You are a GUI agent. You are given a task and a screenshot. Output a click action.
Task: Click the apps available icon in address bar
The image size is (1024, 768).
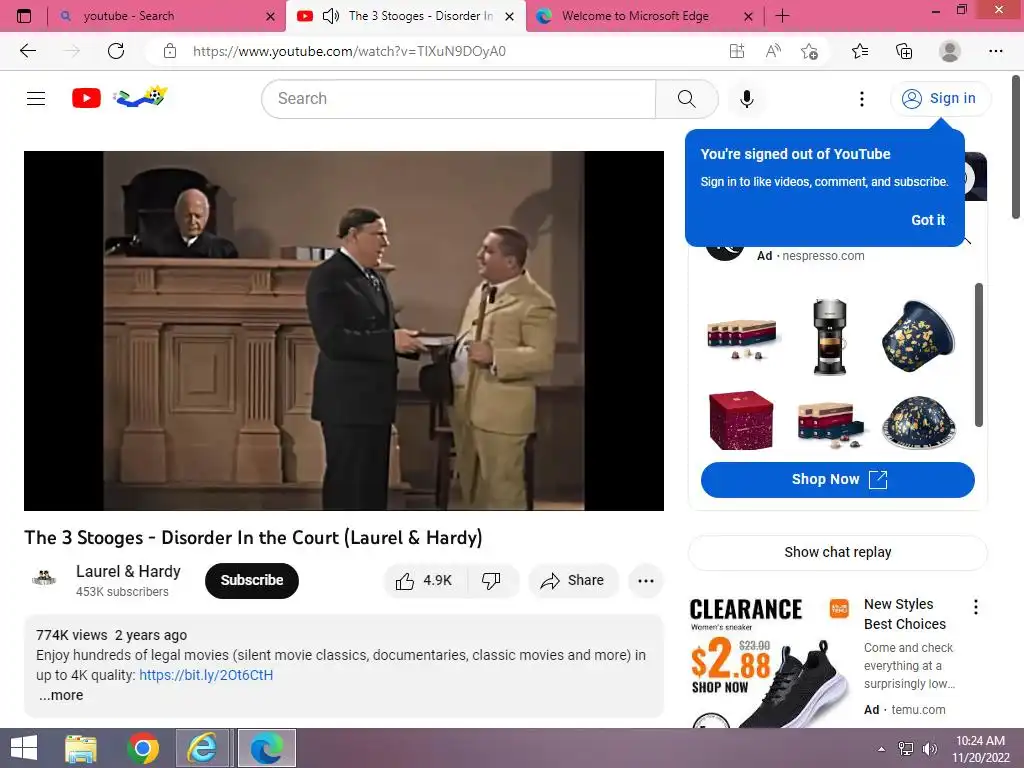tap(737, 51)
